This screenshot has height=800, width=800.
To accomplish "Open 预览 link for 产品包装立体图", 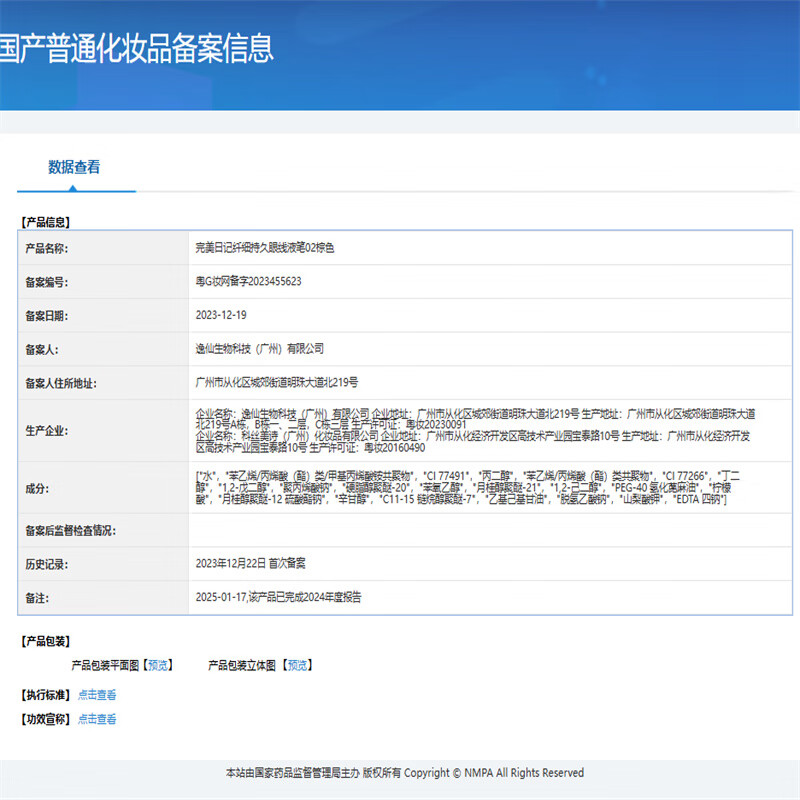I will (x=299, y=665).
